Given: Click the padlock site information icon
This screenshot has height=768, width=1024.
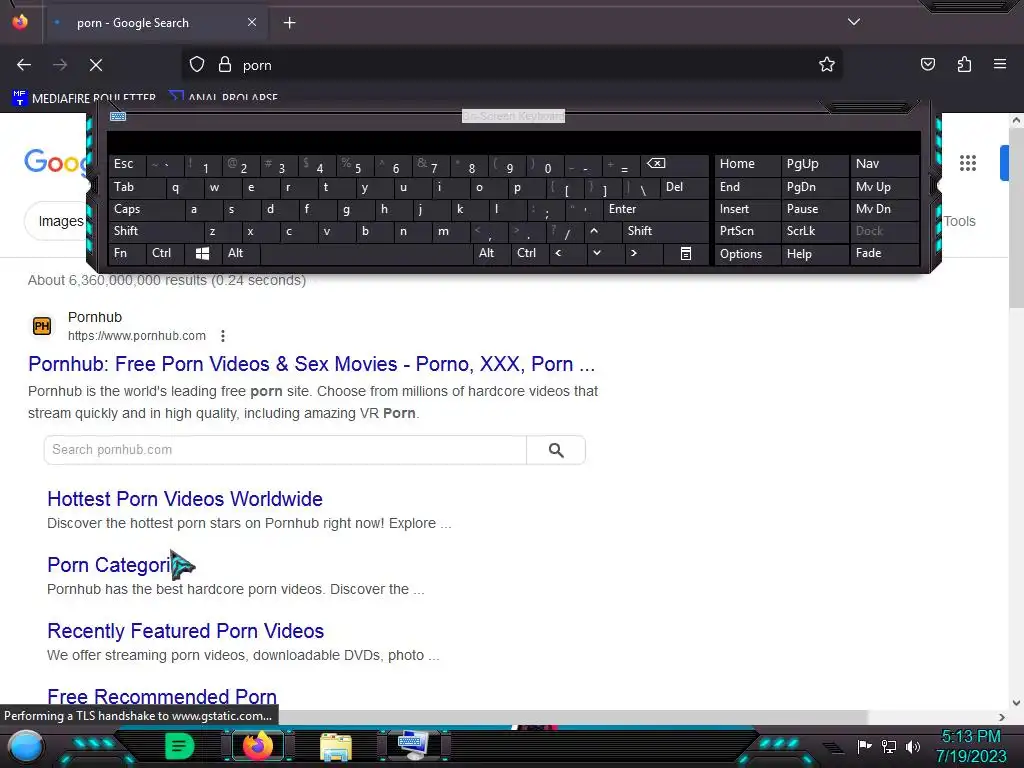Looking at the screenshot, I should coord(225,65).
